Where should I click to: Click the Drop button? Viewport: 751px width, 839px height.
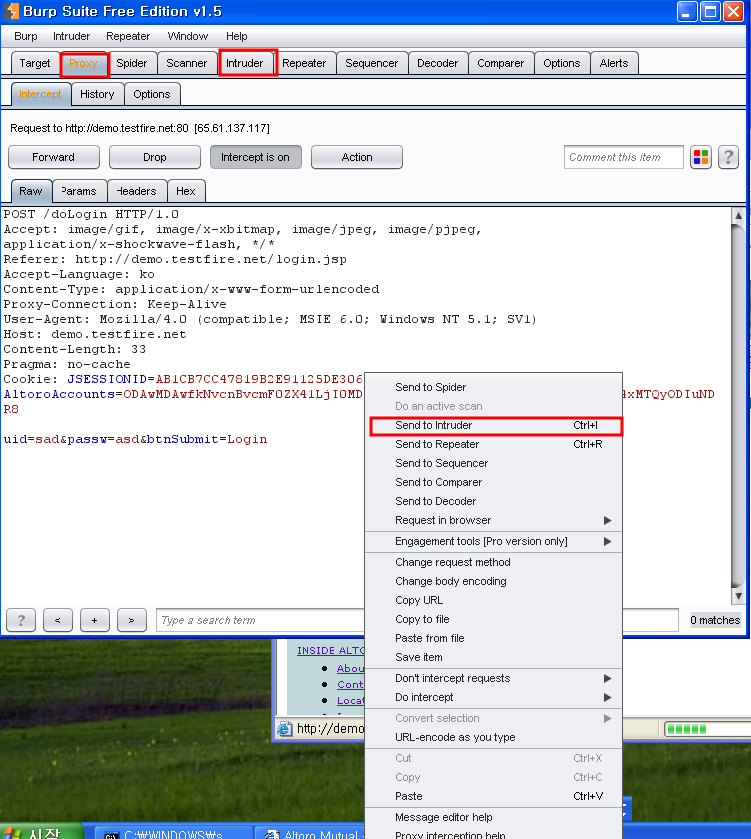tap(155, 157)
